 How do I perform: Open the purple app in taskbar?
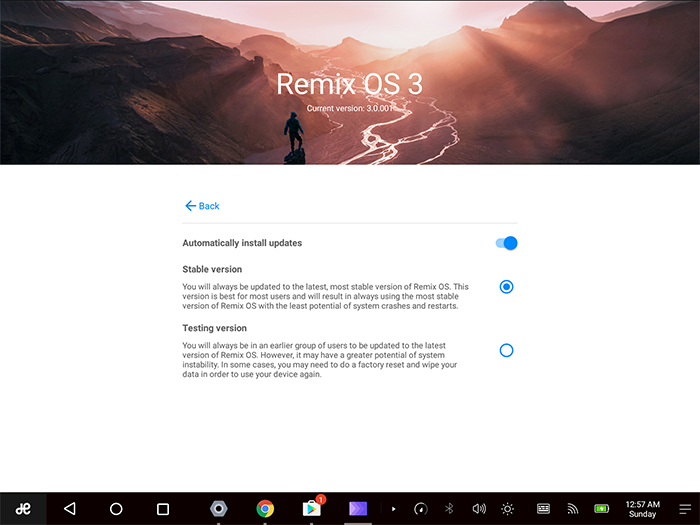358,509
